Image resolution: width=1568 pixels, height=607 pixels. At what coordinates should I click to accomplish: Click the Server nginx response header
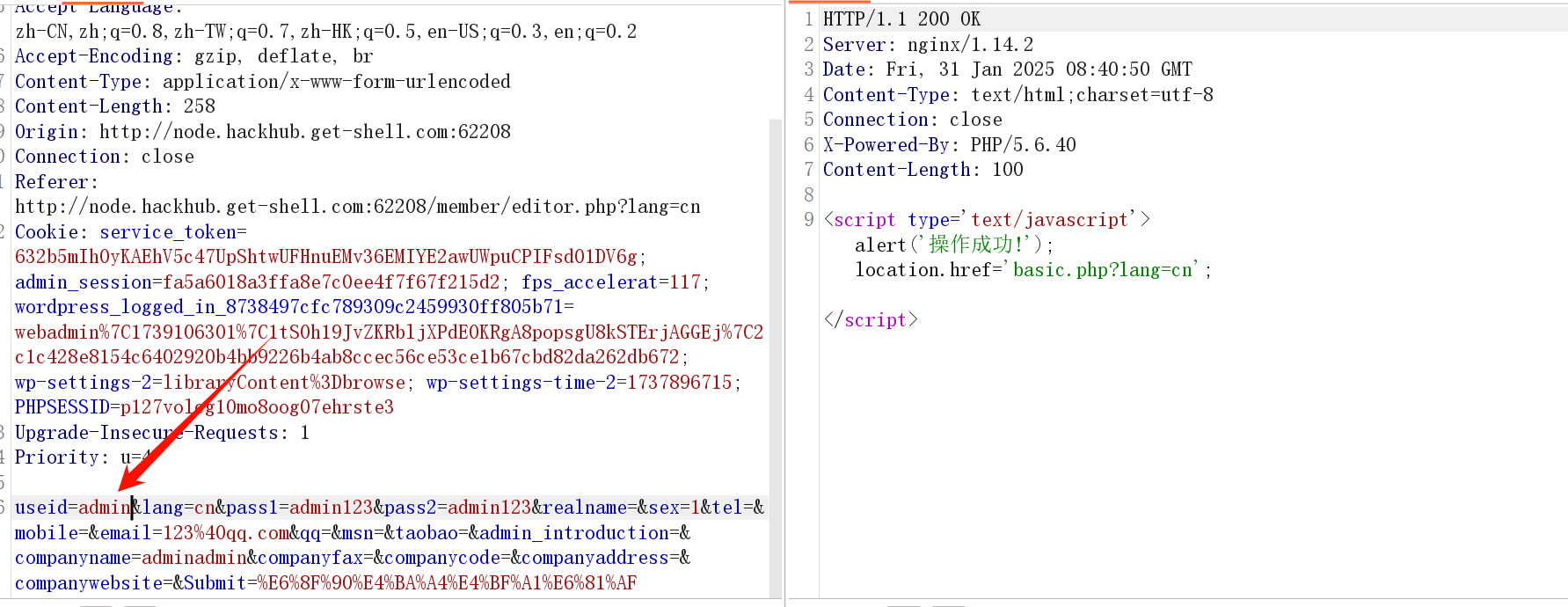(928, 45)
